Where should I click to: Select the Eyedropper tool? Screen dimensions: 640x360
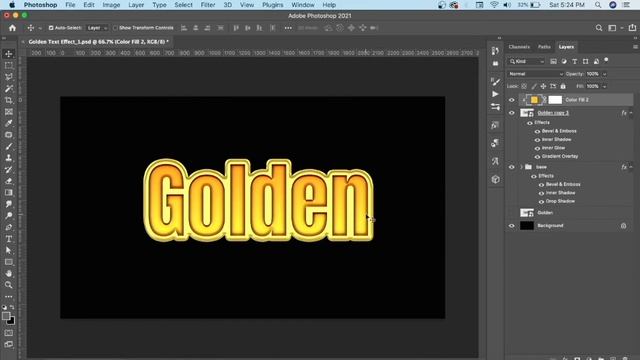9,123
